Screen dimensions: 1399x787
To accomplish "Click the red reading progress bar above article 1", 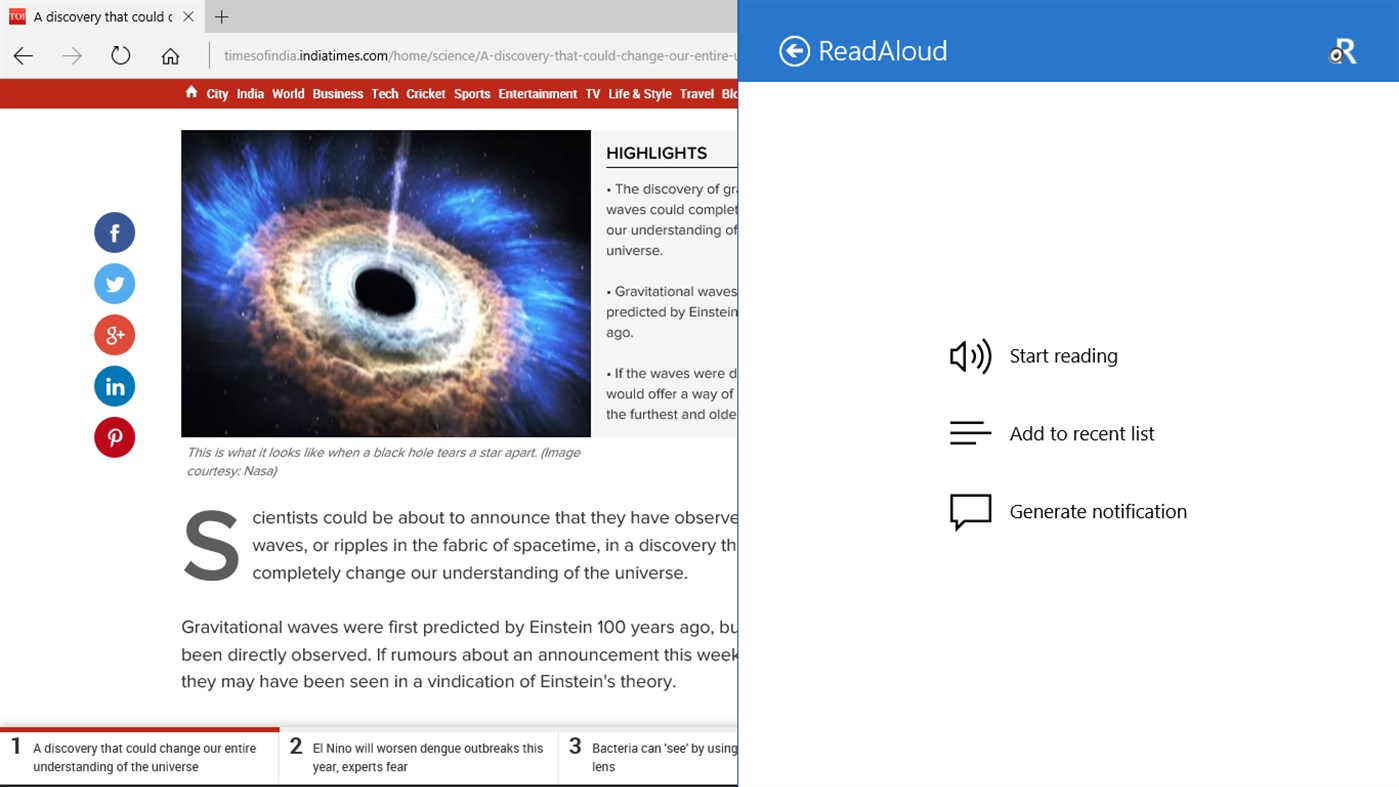I will point(139,728).
